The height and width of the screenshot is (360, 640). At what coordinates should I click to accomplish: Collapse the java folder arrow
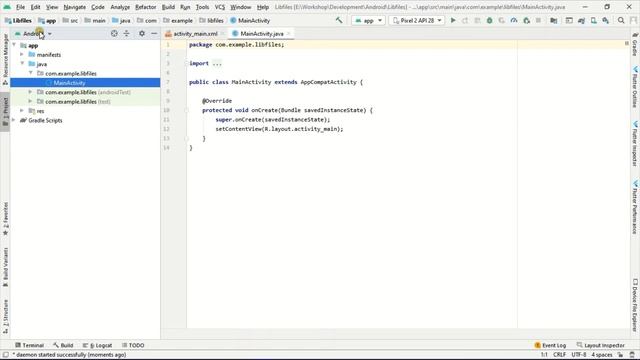pos(22,64)
